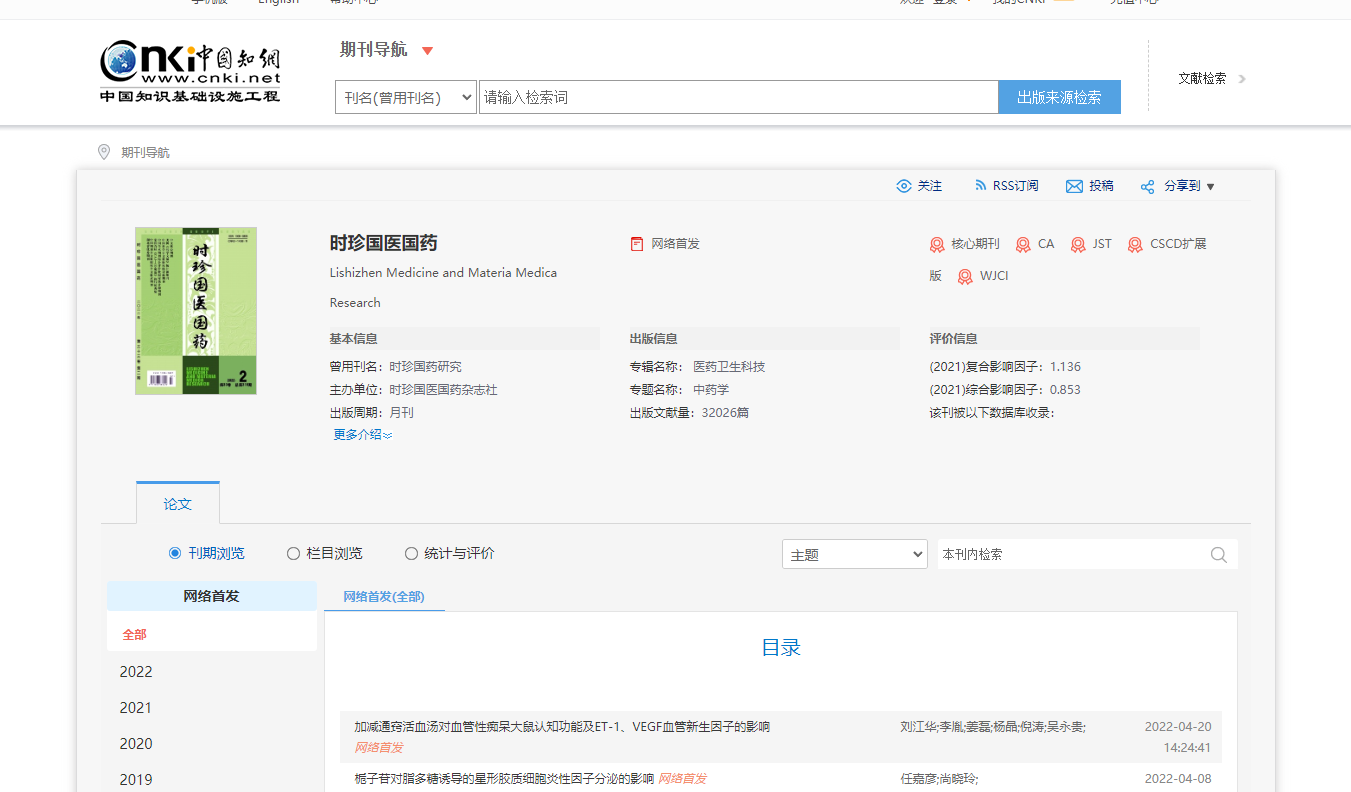Open year 2021 in the sidebar
This screenshot has width=1351, height=792.
(136, 708)
